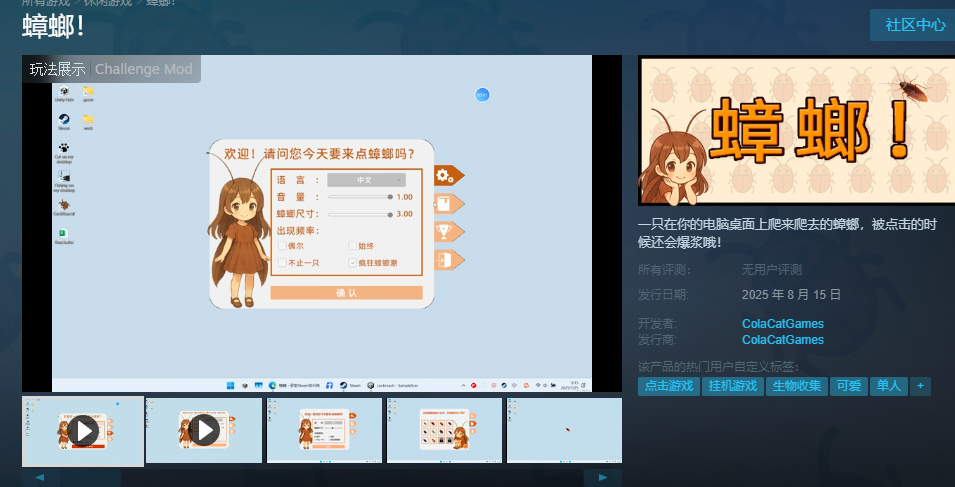Screen dimensions: 955x487
Task: Select the fifth thumbnail with a single cockroach
Action: pos(565,431)
